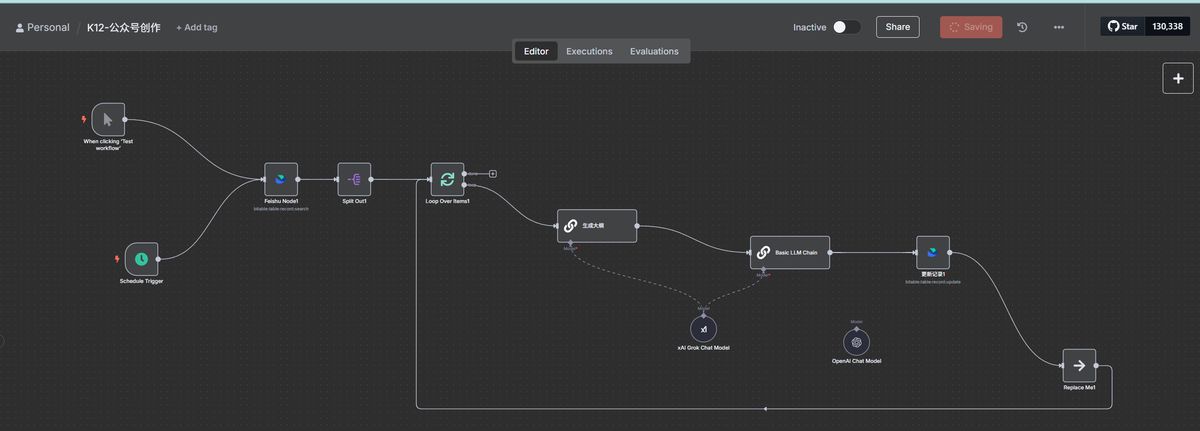Image resolution: width=1200 pixels, height=431 pixels.
Task: Open the Feishu Node1 node
Action: point(281,180)
